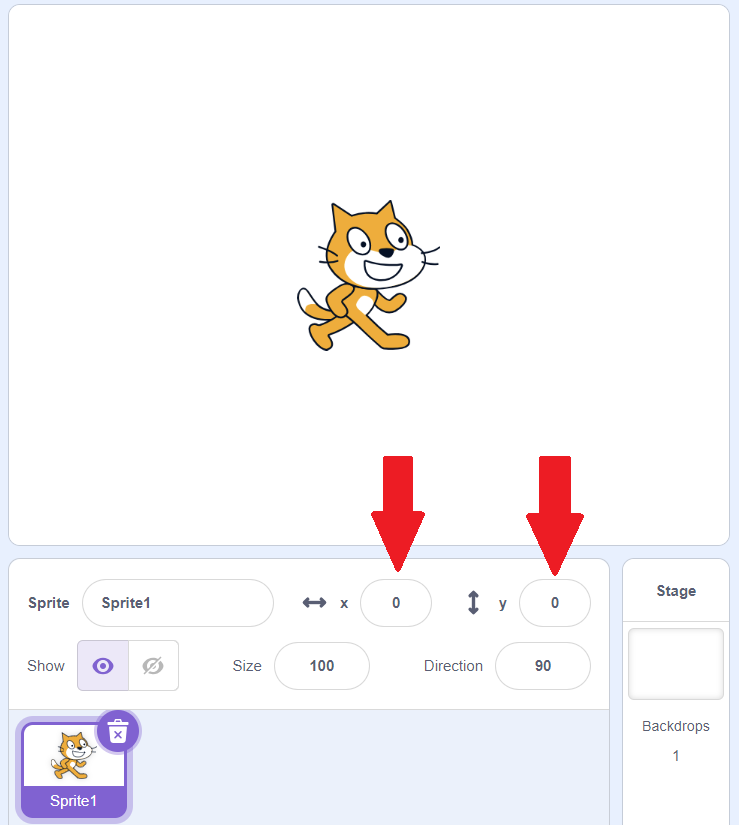The image size is (739, 825).
Task: Show the sprite with the eye button
Action: (103, 666)
